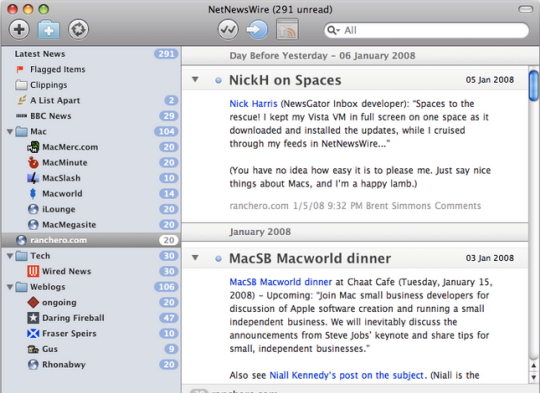Screen dimensions: 540x393
Task: Click the Fraser Speirs flag icon
Action: click(x=33, y=333)
